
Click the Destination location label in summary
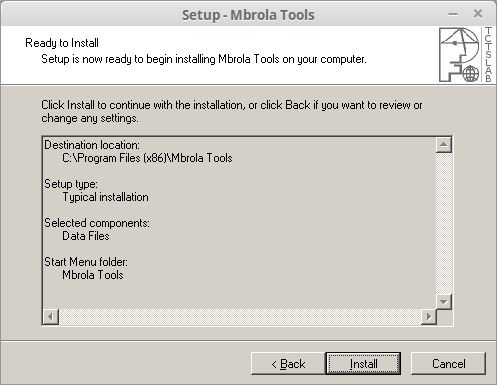(92, 145)
